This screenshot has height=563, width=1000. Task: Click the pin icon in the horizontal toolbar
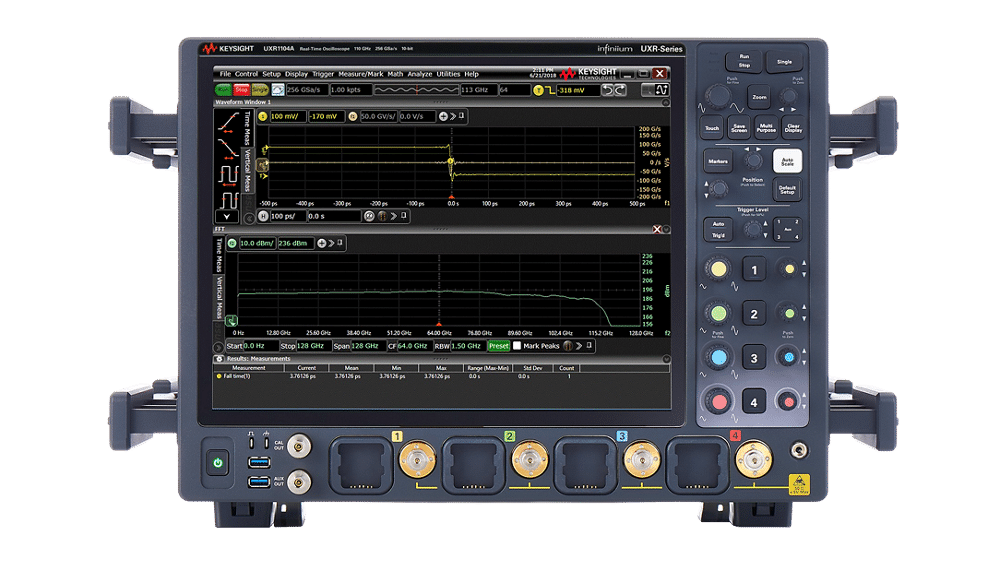click(x=404, y=216)
